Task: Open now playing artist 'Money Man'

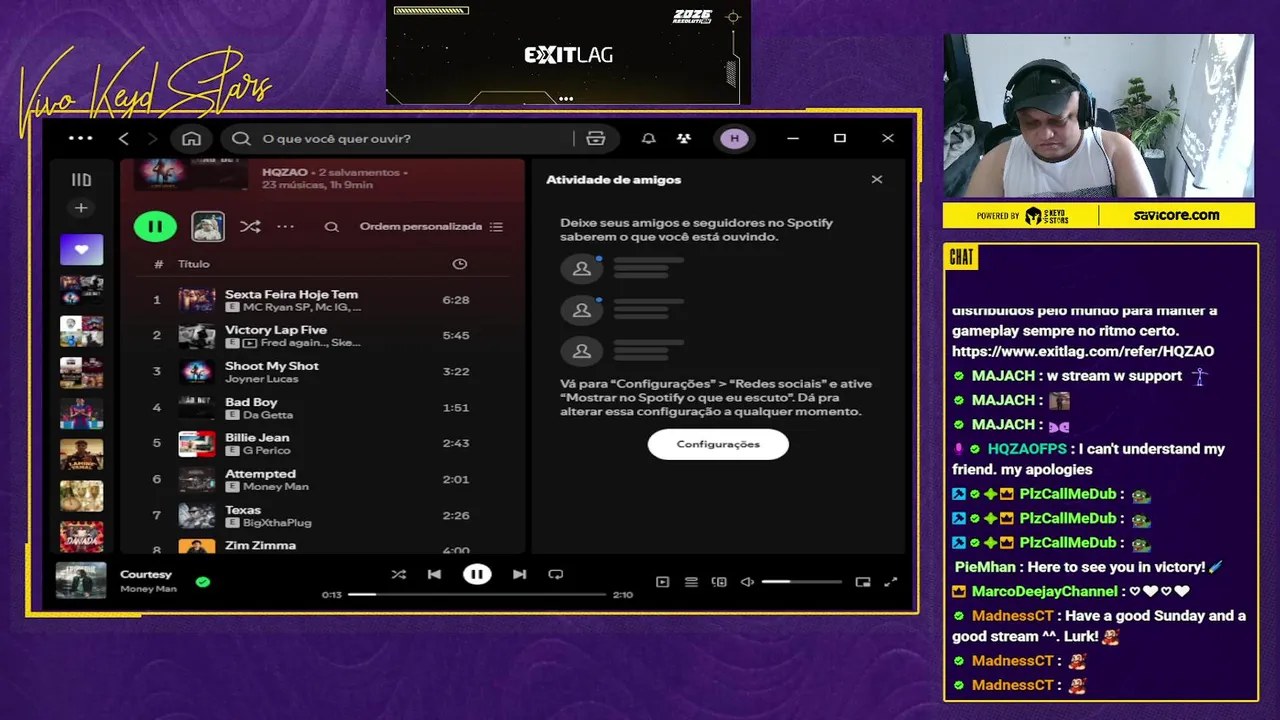Action: coord(148,589)
